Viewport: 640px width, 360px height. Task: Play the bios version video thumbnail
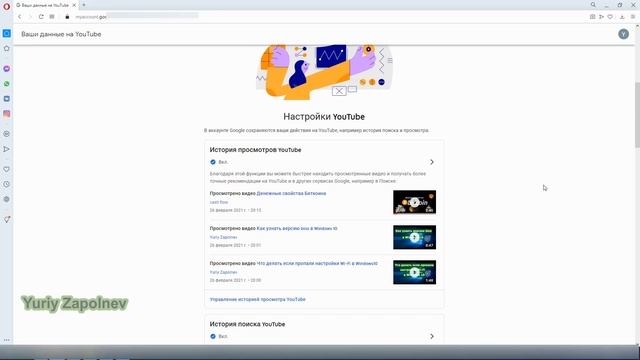414,237
